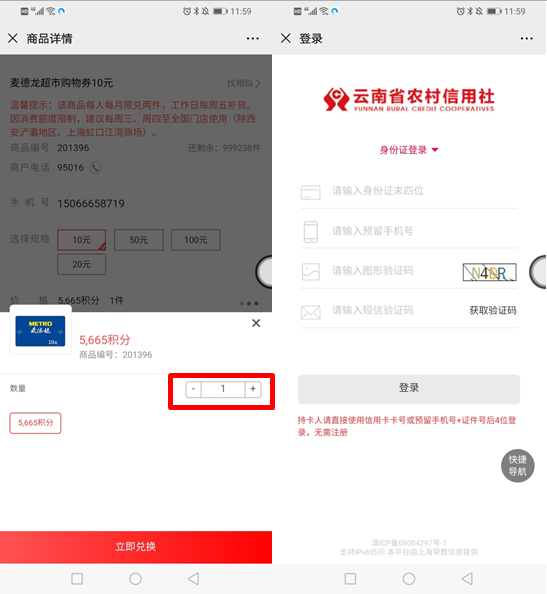Viewport: 547px width, 594px height.
Task: Focus the 请输入预留手机号 phone input field
Action: pyautogui.click(x=409, y=231)
